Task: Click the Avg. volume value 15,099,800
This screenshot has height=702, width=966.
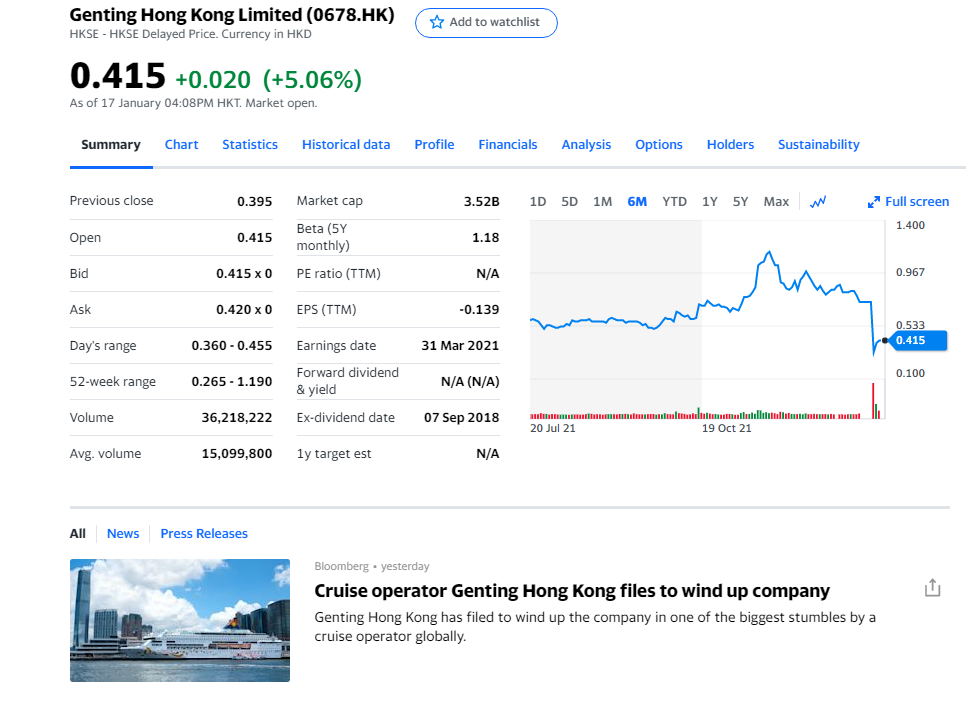Action: (237, 454)
